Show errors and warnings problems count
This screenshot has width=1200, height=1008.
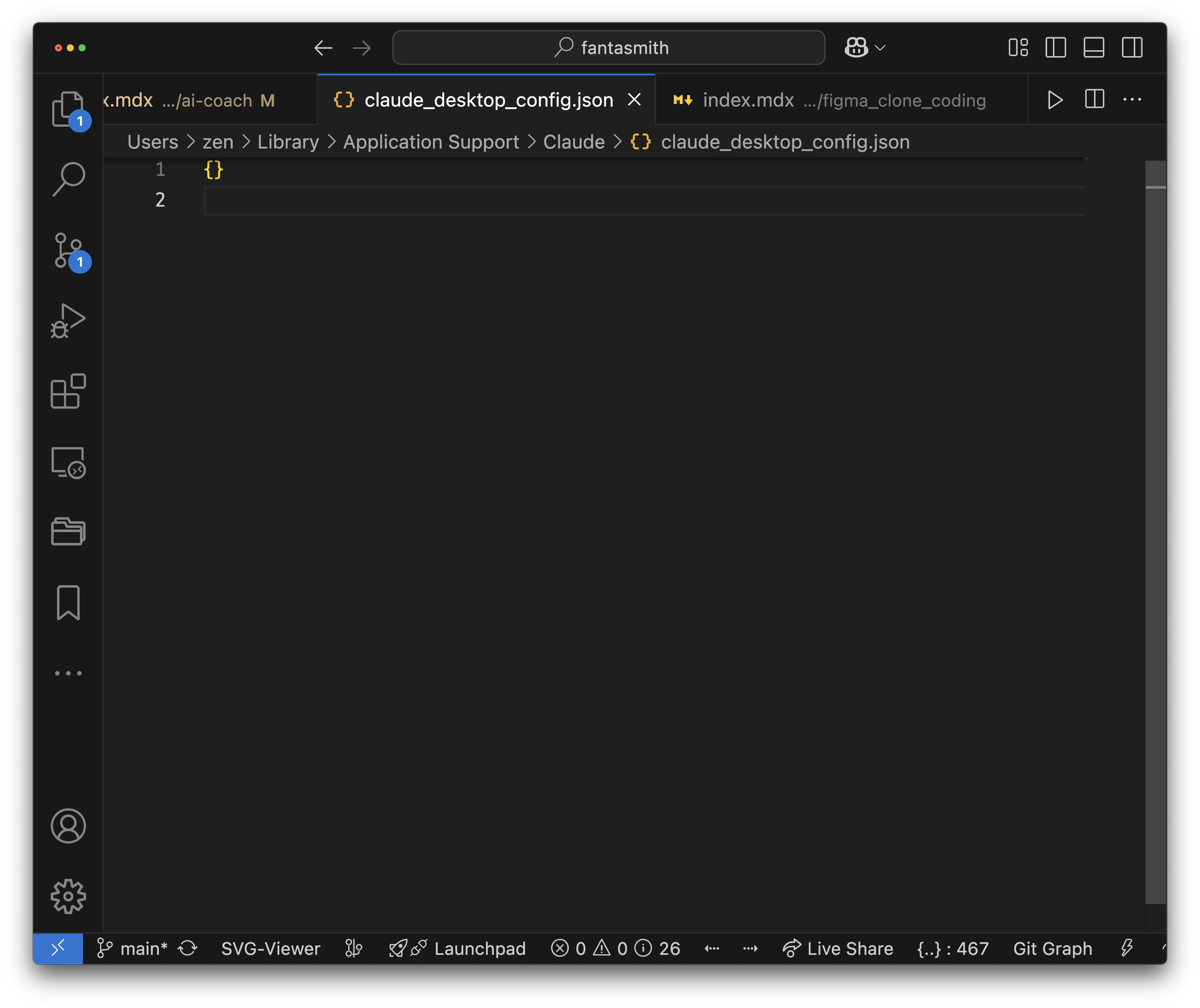tap(615, 949)
